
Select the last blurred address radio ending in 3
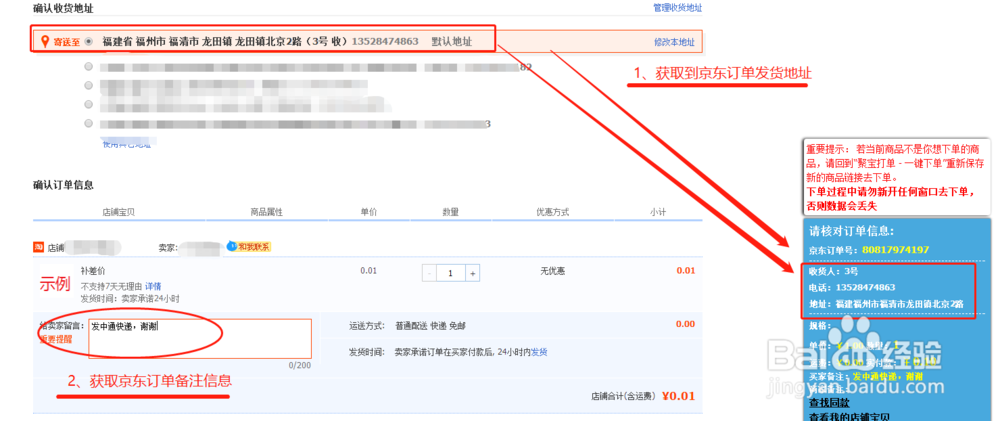pyautogui.click(x=88, y=123)
